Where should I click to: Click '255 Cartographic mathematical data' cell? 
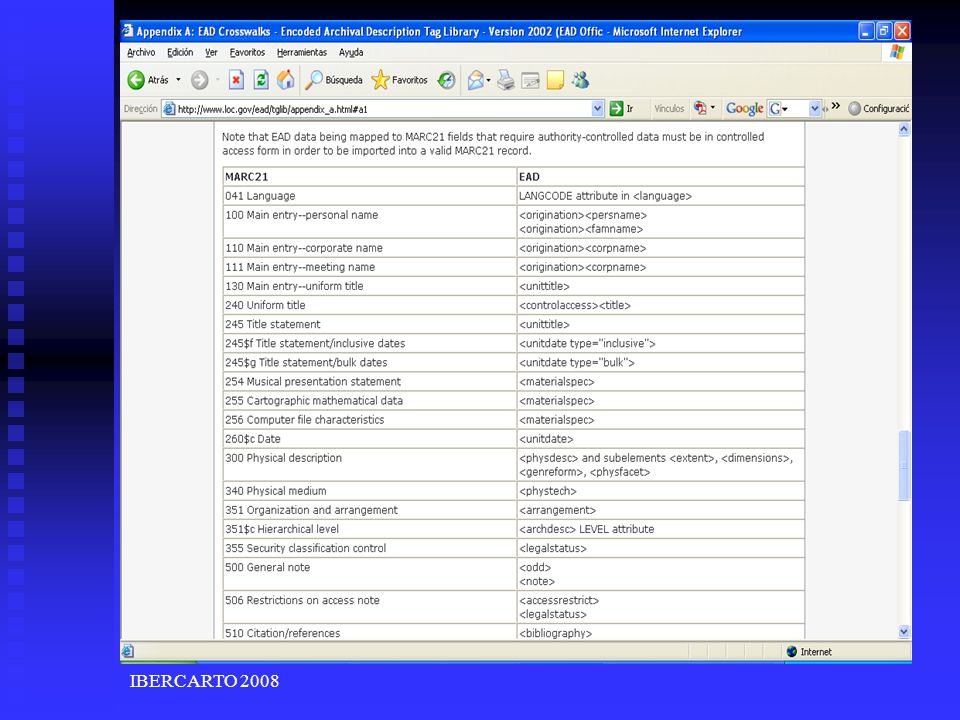tap(370, 400)
